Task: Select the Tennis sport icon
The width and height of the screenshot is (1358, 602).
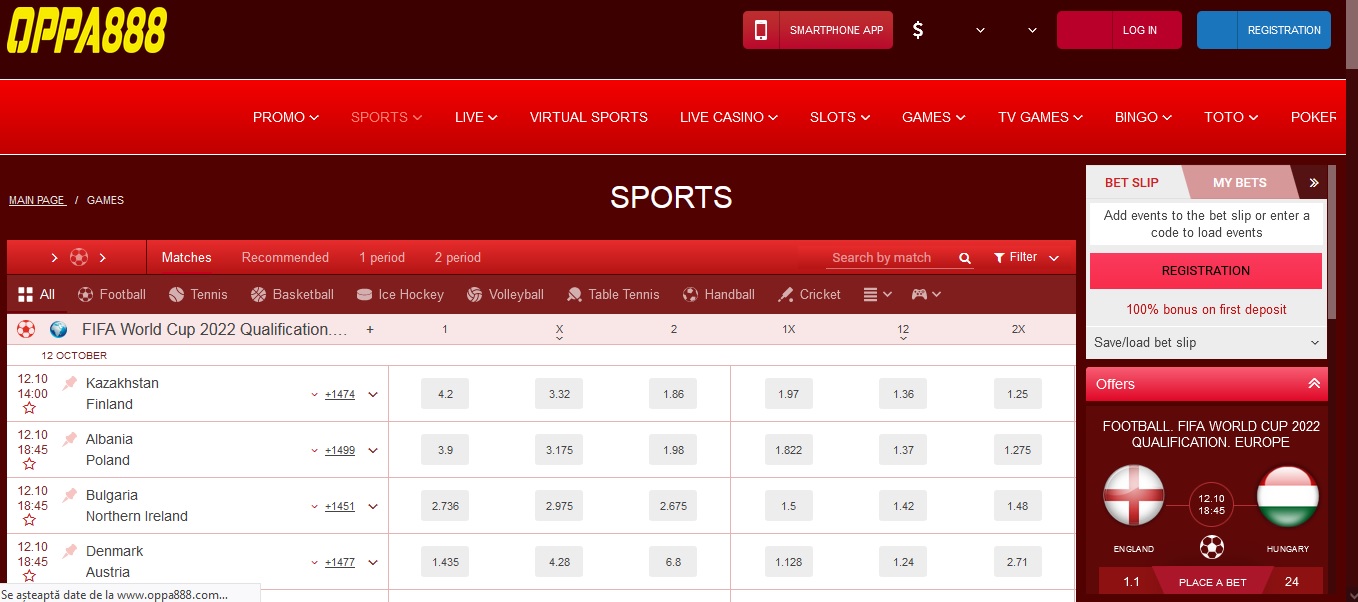Action: point(177,294)
